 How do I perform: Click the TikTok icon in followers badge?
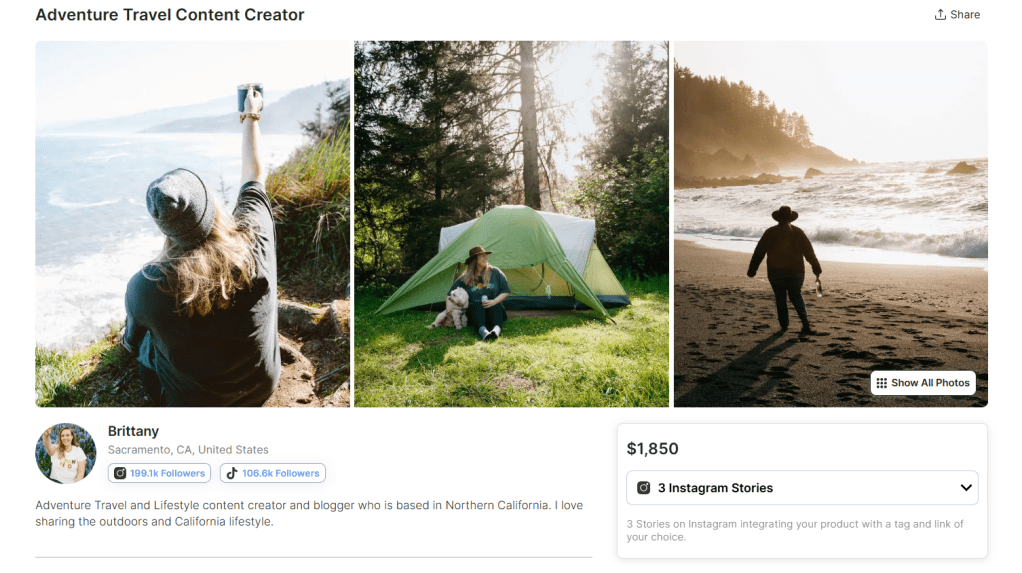click(x=232, y=474)
